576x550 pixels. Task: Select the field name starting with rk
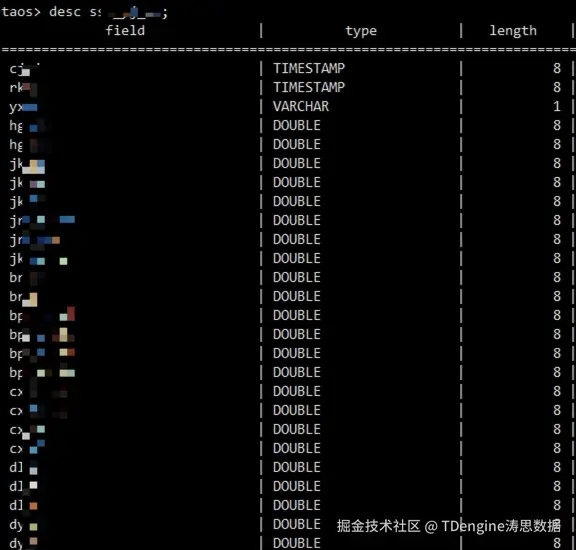[23, 88]
